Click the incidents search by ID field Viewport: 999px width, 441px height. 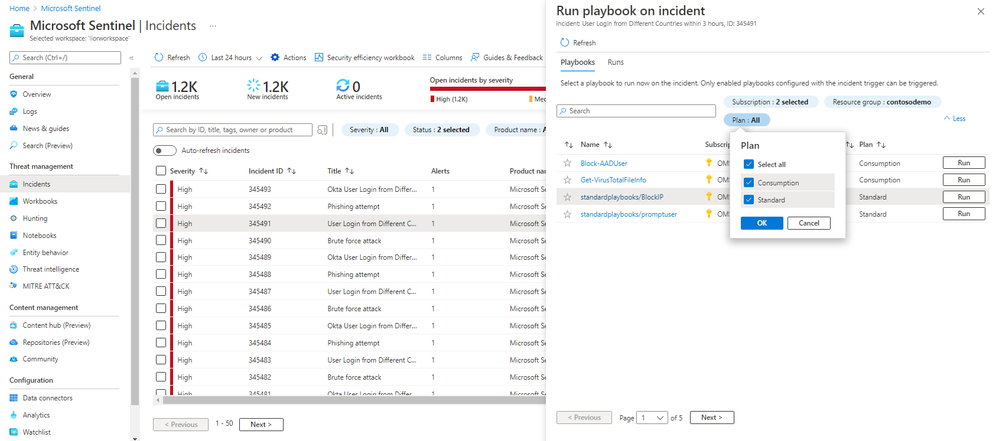[x=233, y=130]
